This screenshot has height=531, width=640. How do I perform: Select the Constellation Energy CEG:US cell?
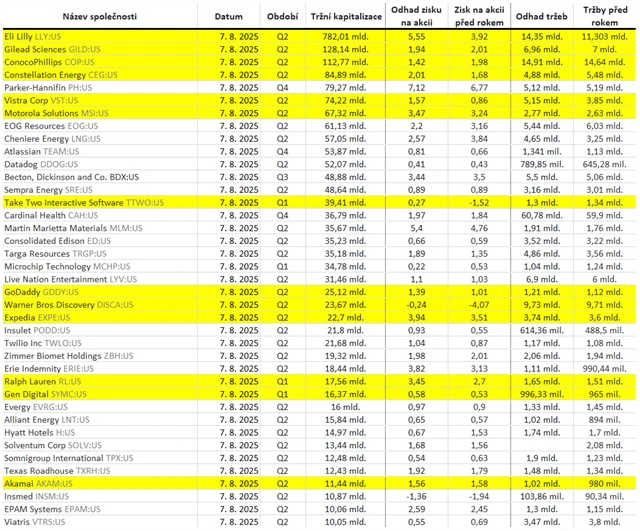(100, 75)
